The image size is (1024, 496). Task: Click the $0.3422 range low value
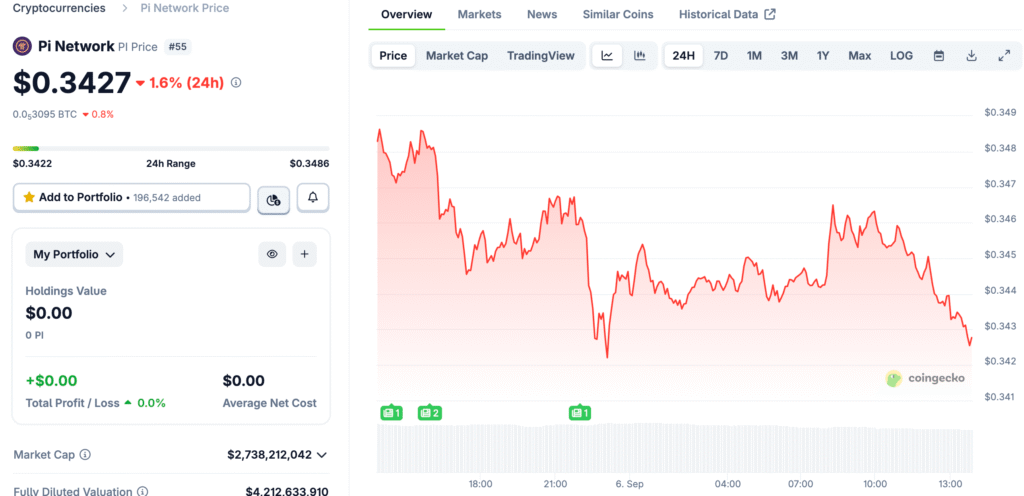33,164
